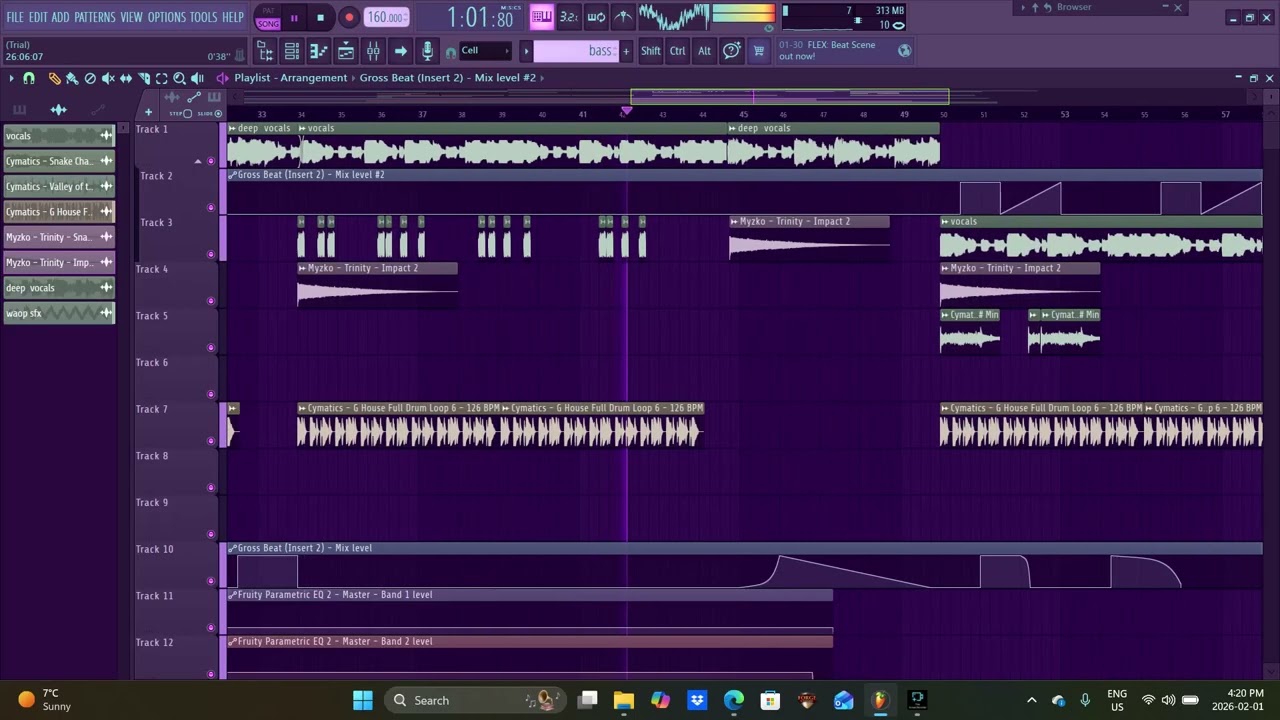
Task: Open the content library shopping cart
Action: click(x=758, y=51)
